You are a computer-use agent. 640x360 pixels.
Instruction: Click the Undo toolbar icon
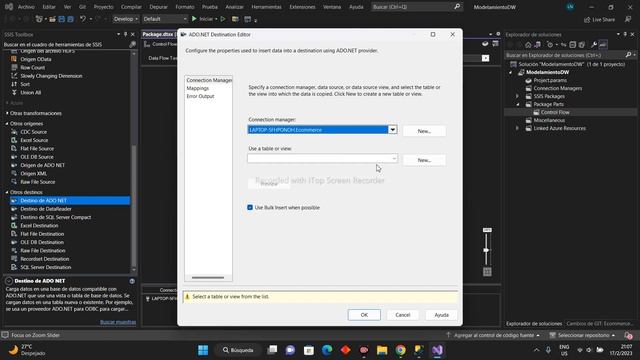click(x=83, y=19)
